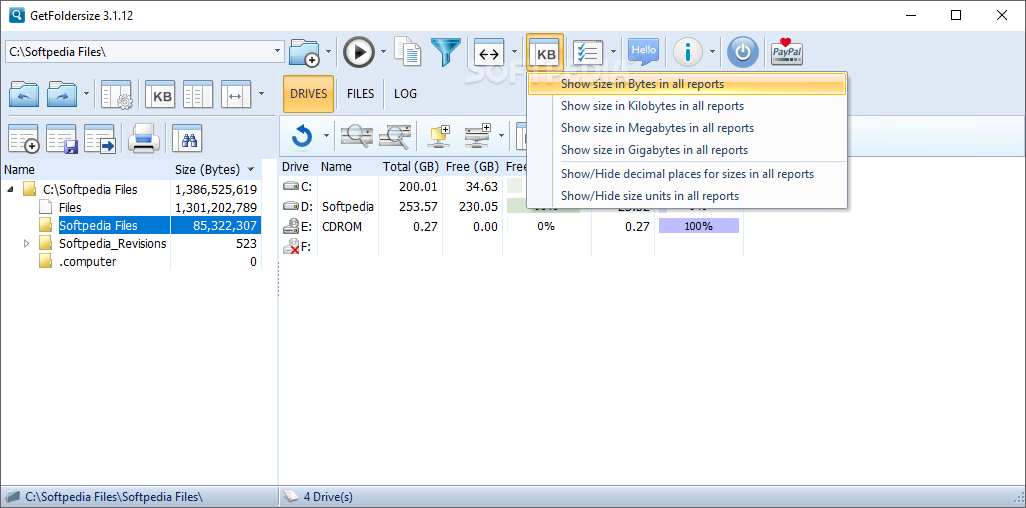Click the columns layout icon in tree toolbar
Image resolution: width=1026 pixels, height=508 pixels.
tap(198, 94)
